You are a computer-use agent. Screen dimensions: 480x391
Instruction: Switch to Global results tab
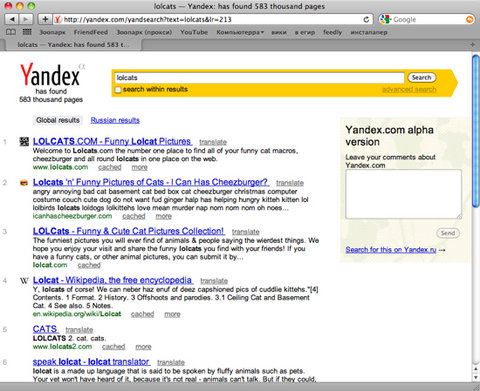tap(58, 120)
